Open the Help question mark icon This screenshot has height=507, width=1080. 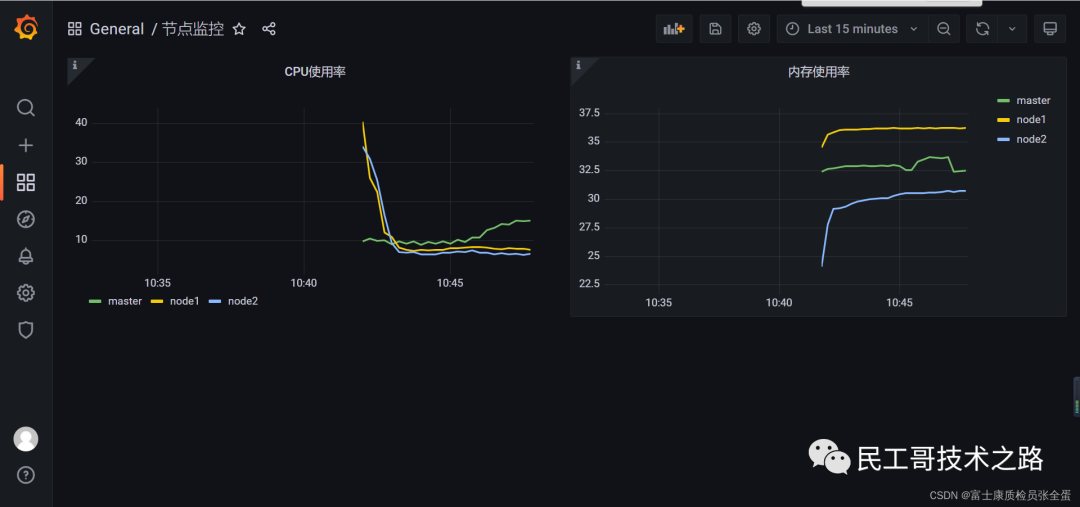25,475
